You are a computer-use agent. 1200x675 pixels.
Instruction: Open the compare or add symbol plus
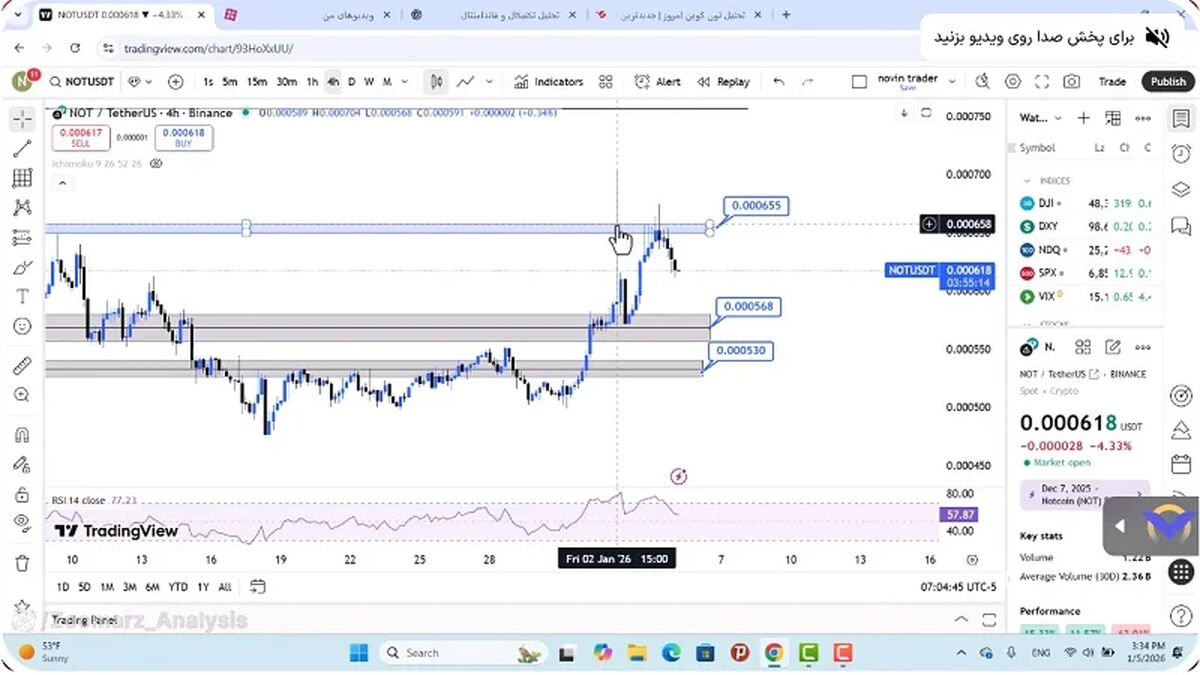pyautogui.click(x=176, y=82)
